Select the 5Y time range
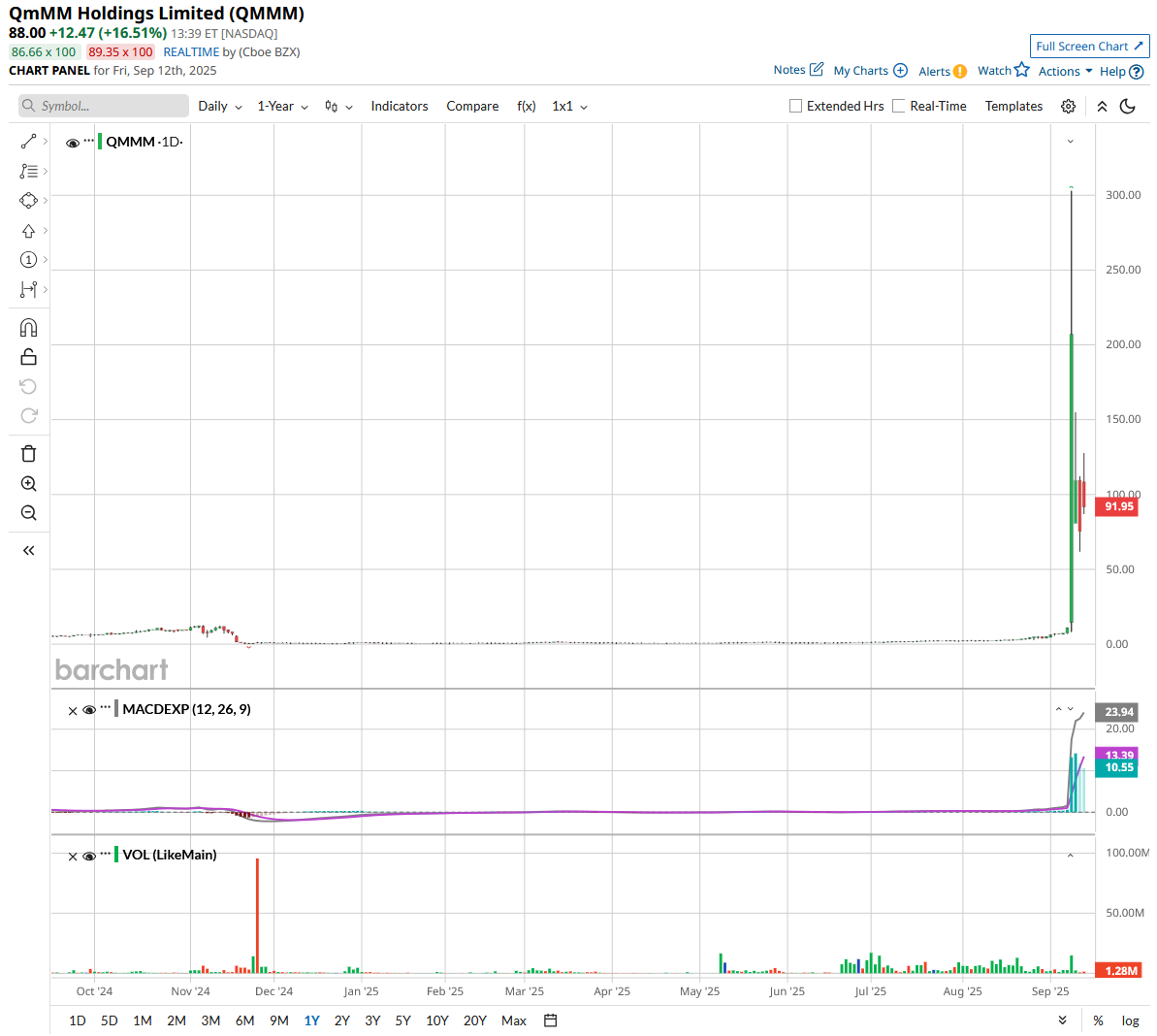1157x1036 pixels. 402,1020
